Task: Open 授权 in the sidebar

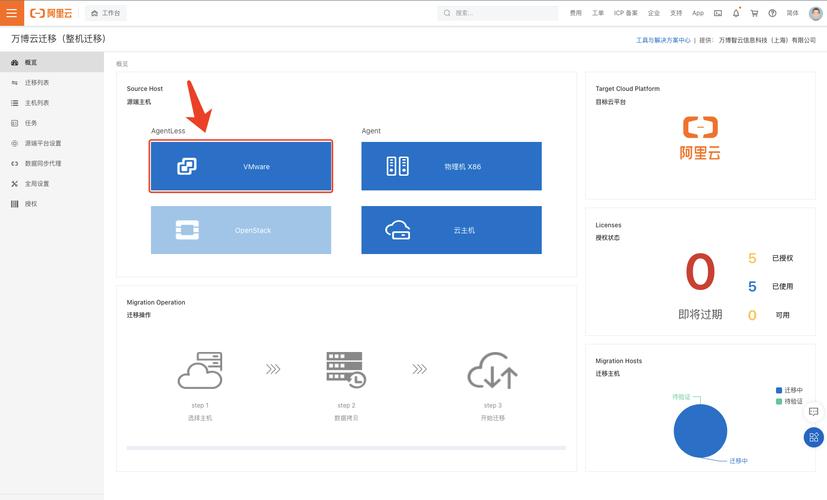Action: pos(52,204)
